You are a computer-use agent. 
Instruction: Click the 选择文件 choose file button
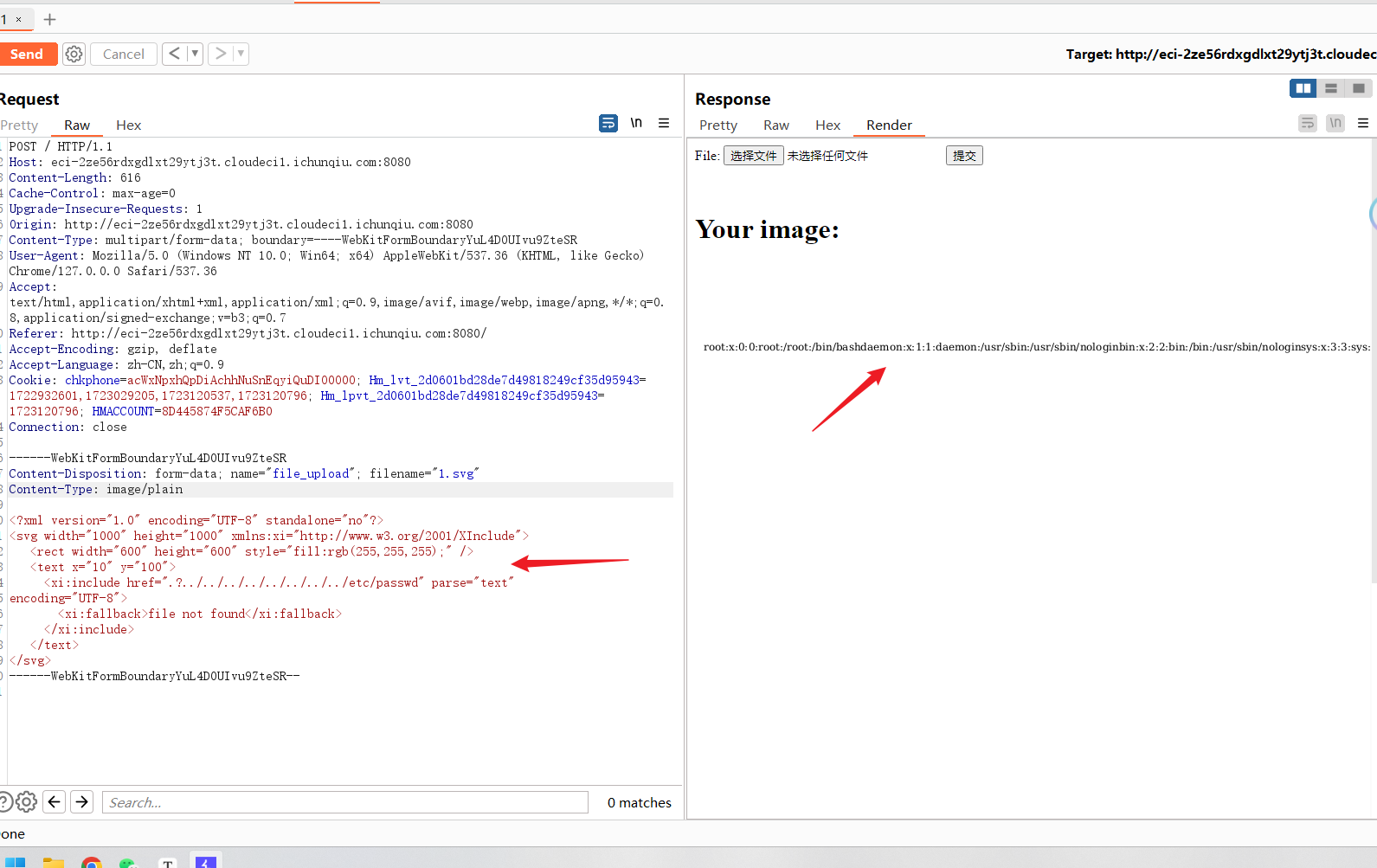[x=753, y=156]
